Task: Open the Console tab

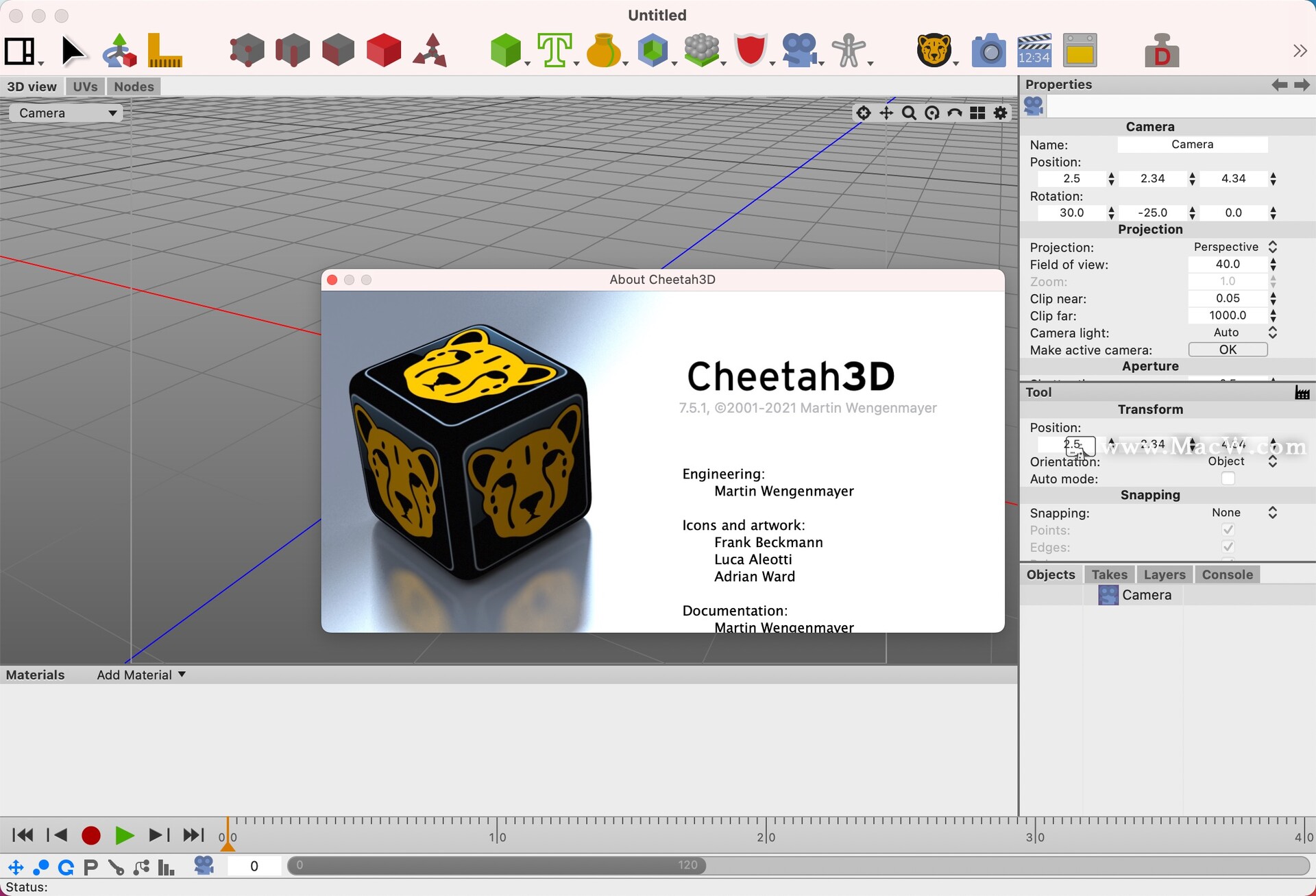Action: [x=1227, y=574]
